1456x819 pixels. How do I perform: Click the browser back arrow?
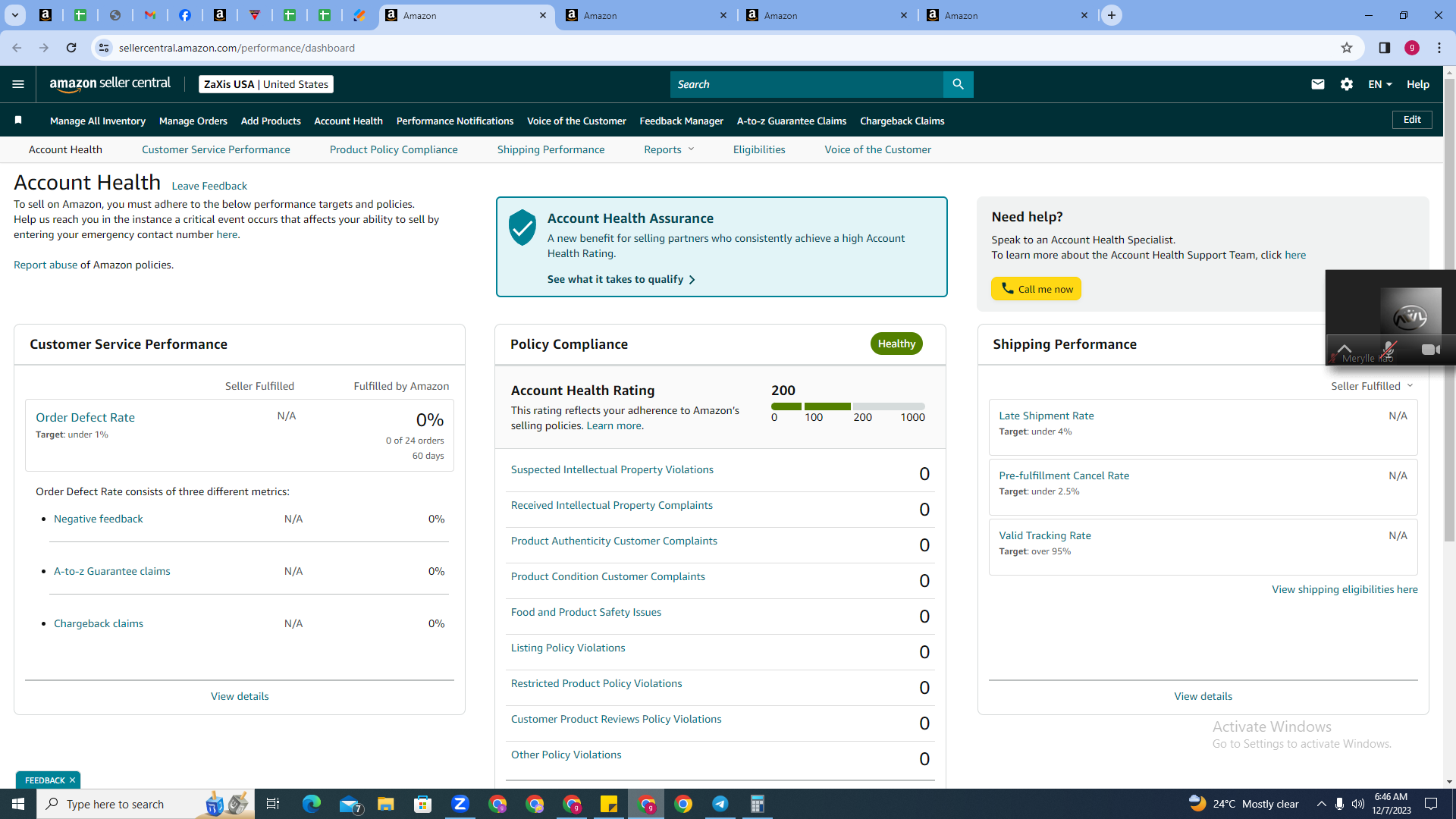click(17, 48)
